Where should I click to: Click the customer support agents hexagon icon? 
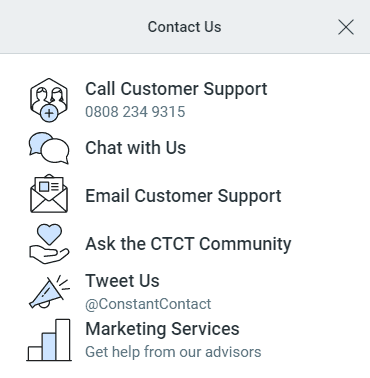[x=49, y=100]
